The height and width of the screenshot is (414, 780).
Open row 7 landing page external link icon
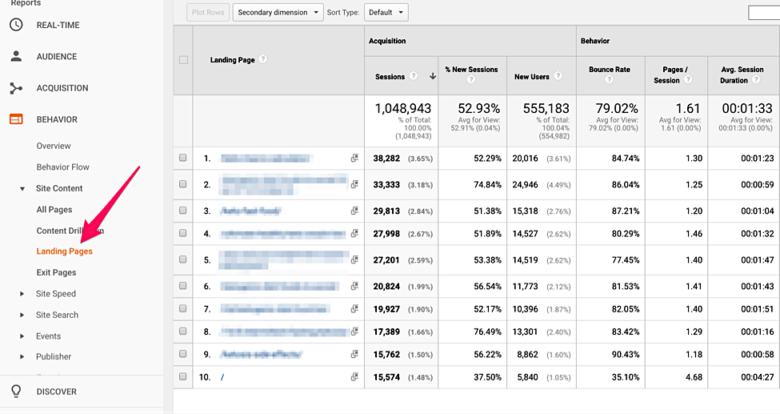(354, 309)
